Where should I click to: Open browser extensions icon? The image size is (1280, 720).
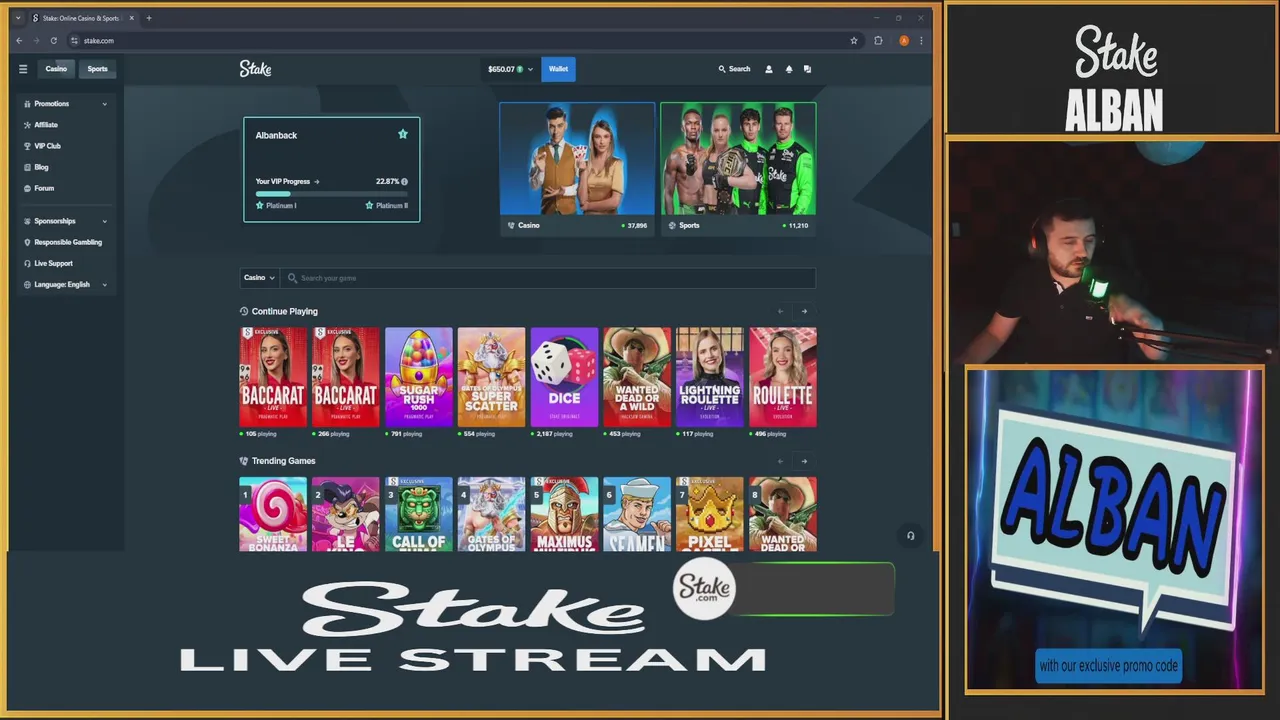[x=878, y=41]
